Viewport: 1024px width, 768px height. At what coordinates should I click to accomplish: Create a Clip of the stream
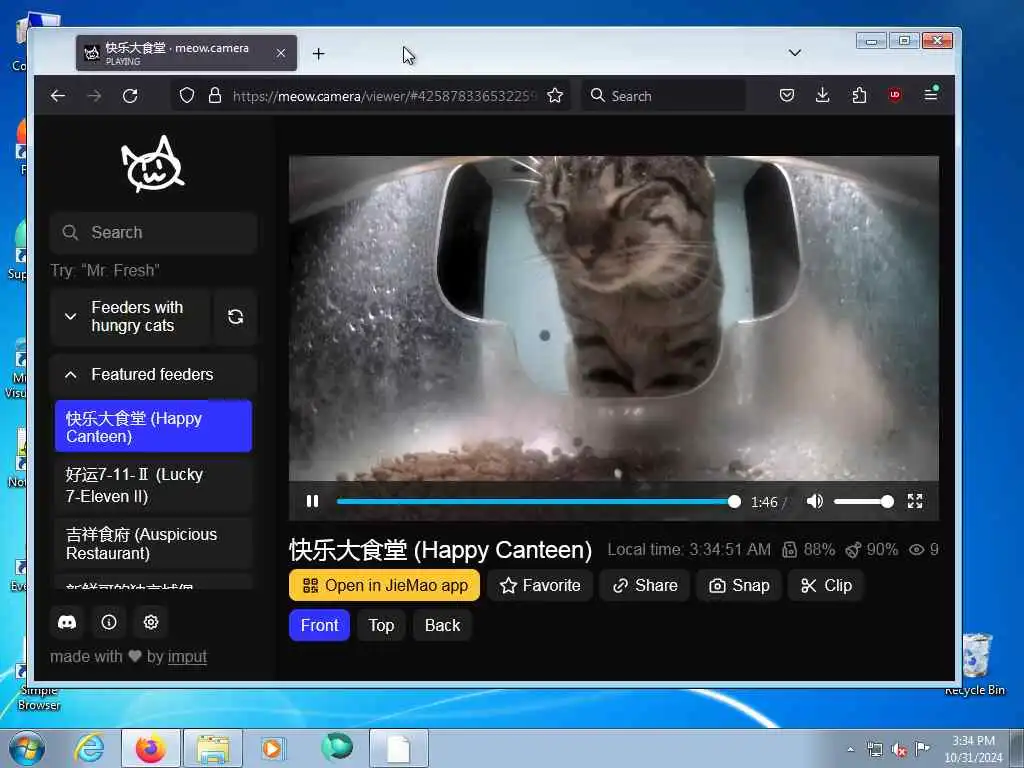[825, 585]
